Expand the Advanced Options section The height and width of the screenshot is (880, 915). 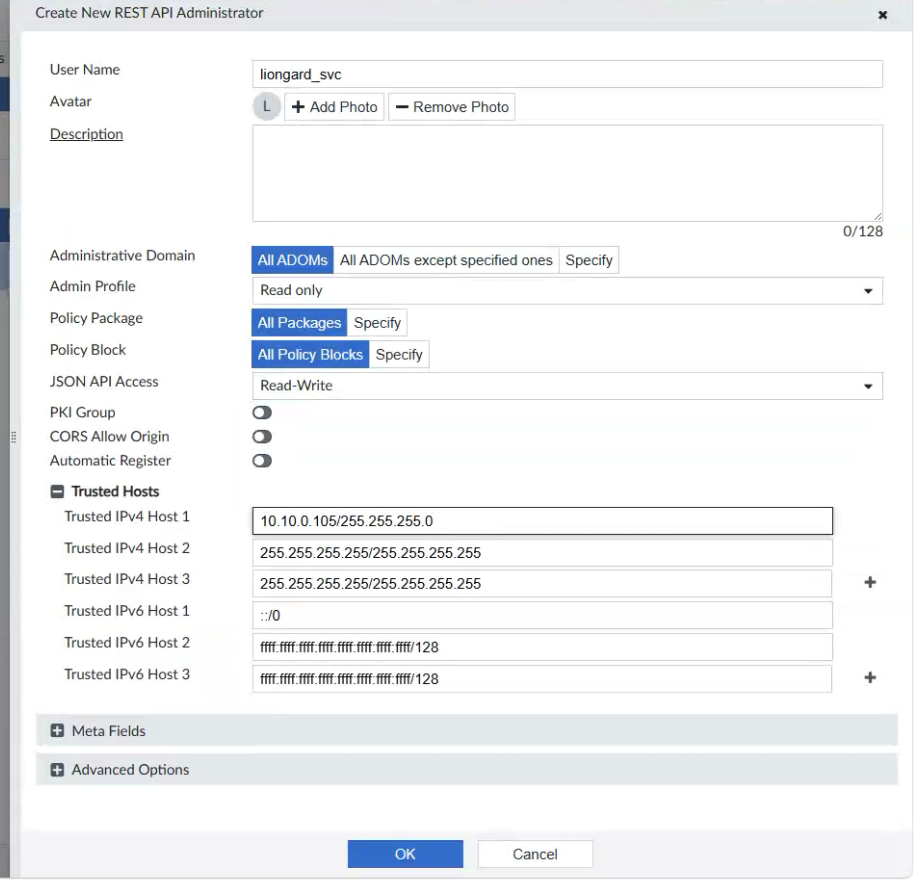pyautogui.click(x=57, y=770)
